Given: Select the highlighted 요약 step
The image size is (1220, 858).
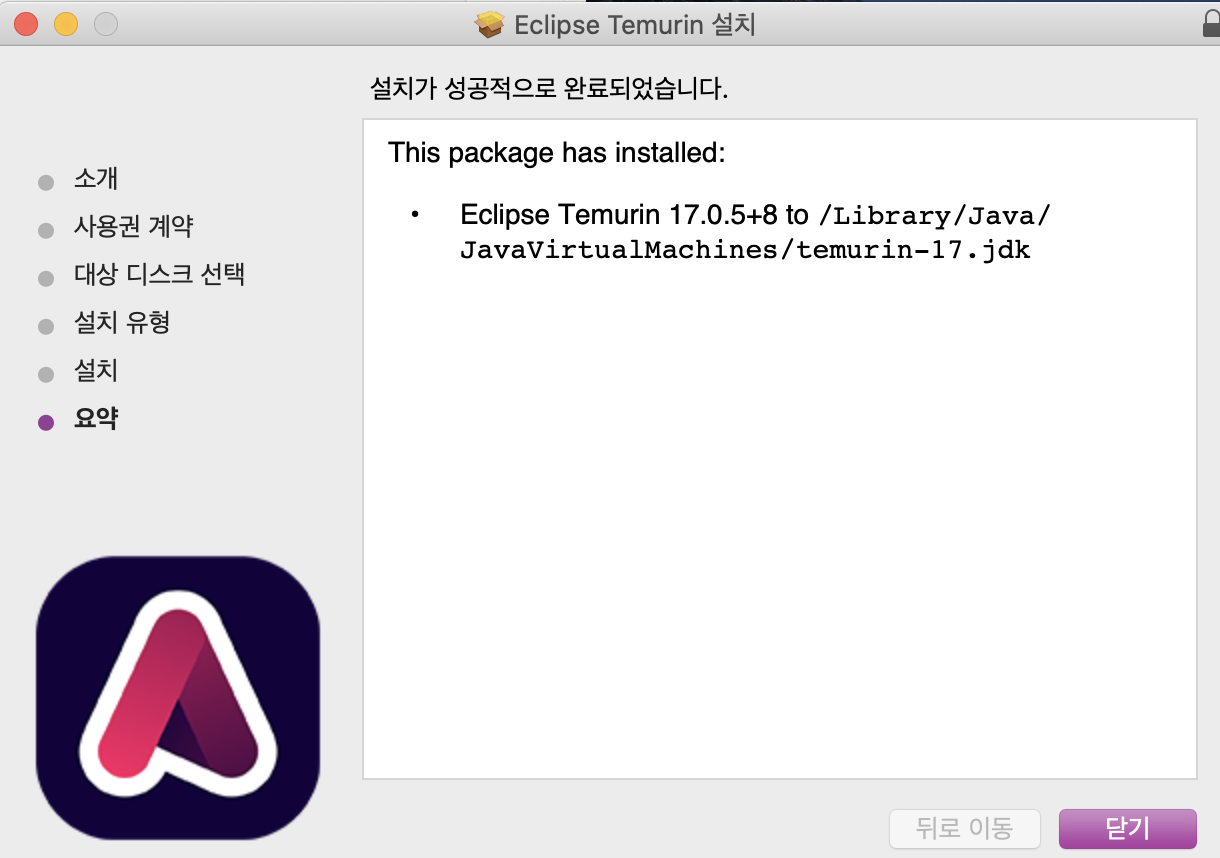Looking at the screenshot, I should click(96, 419).
